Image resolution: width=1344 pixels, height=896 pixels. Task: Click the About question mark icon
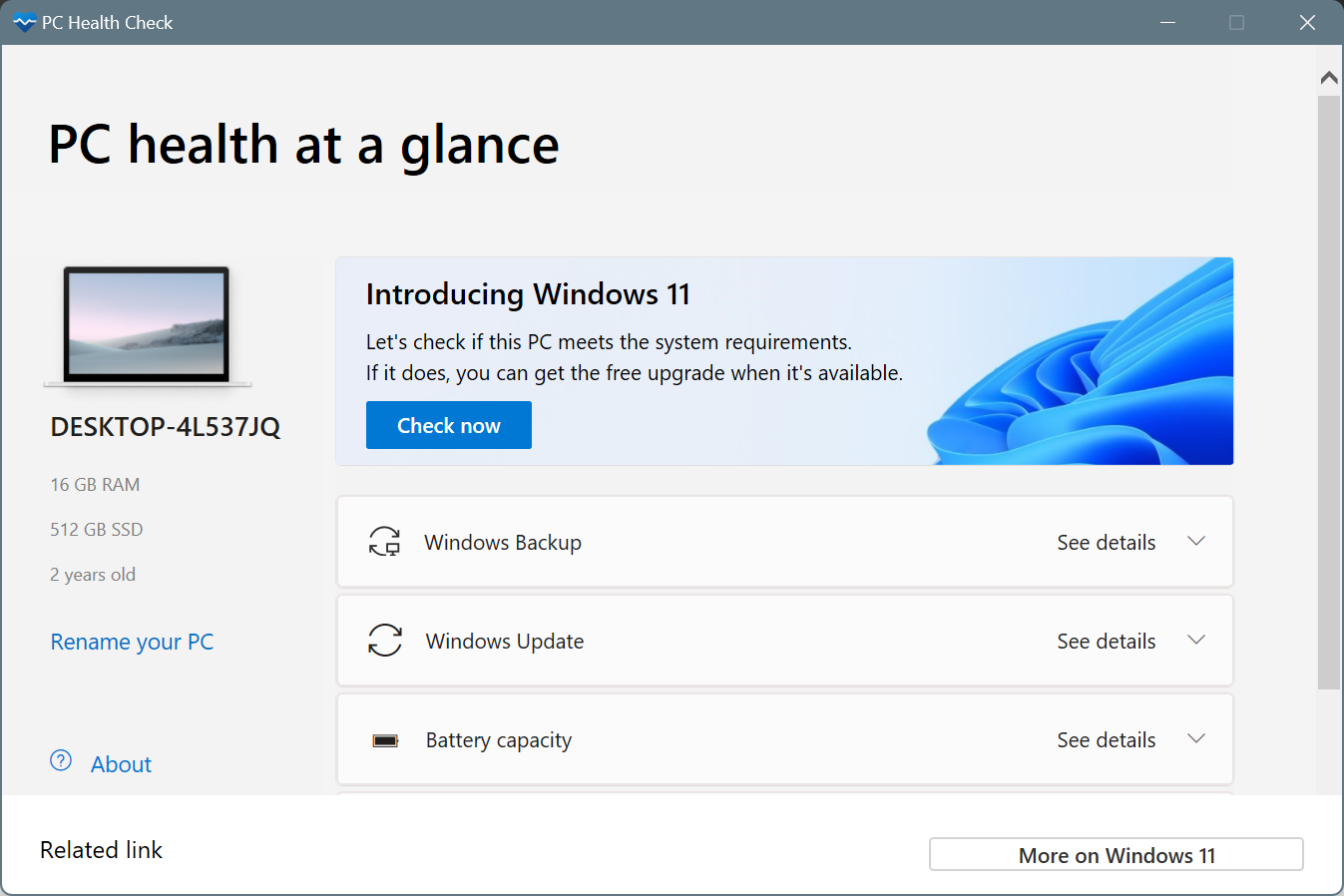[61, 761]
